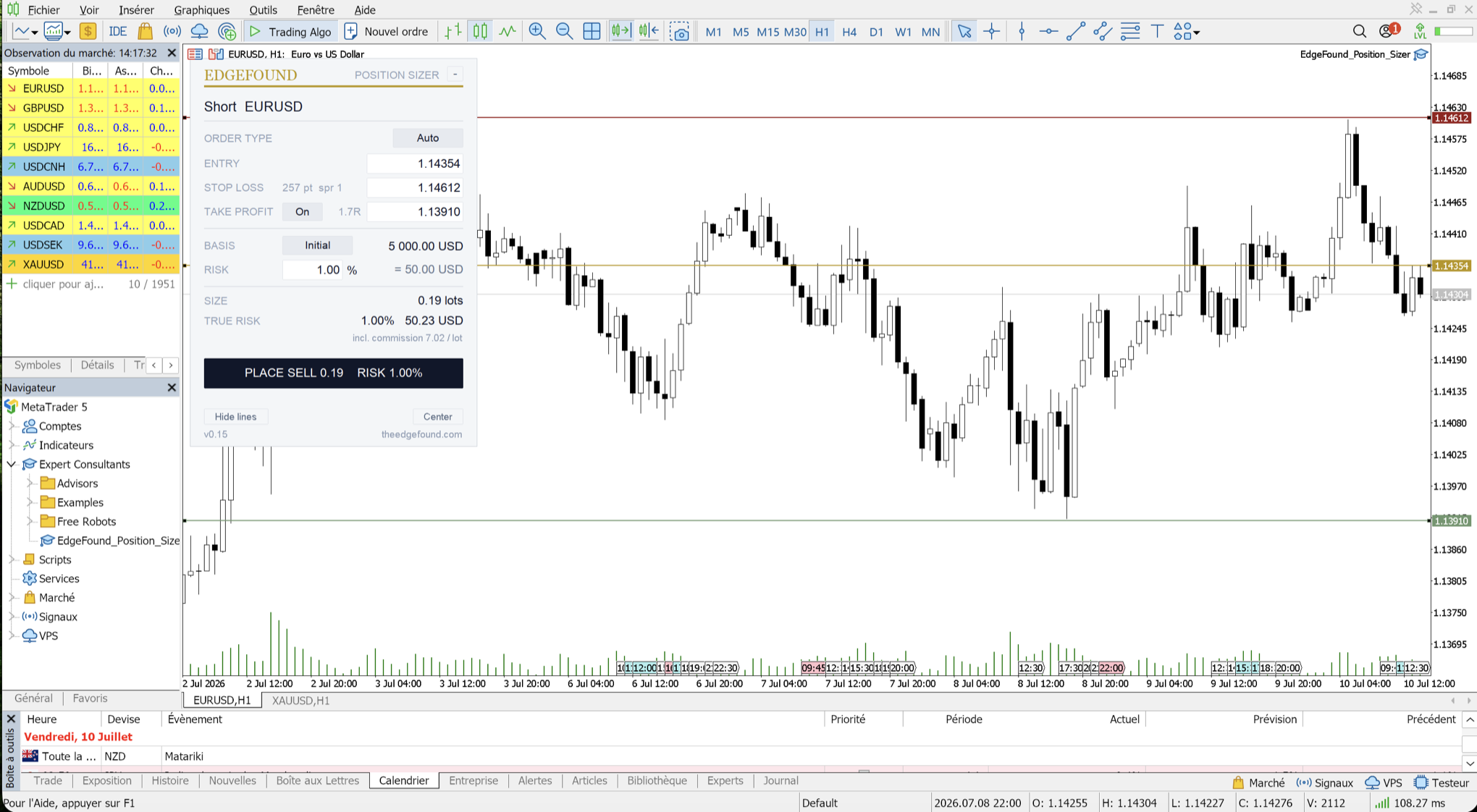
Task: Select the M15 timeframe
Action: click(767, 32)
